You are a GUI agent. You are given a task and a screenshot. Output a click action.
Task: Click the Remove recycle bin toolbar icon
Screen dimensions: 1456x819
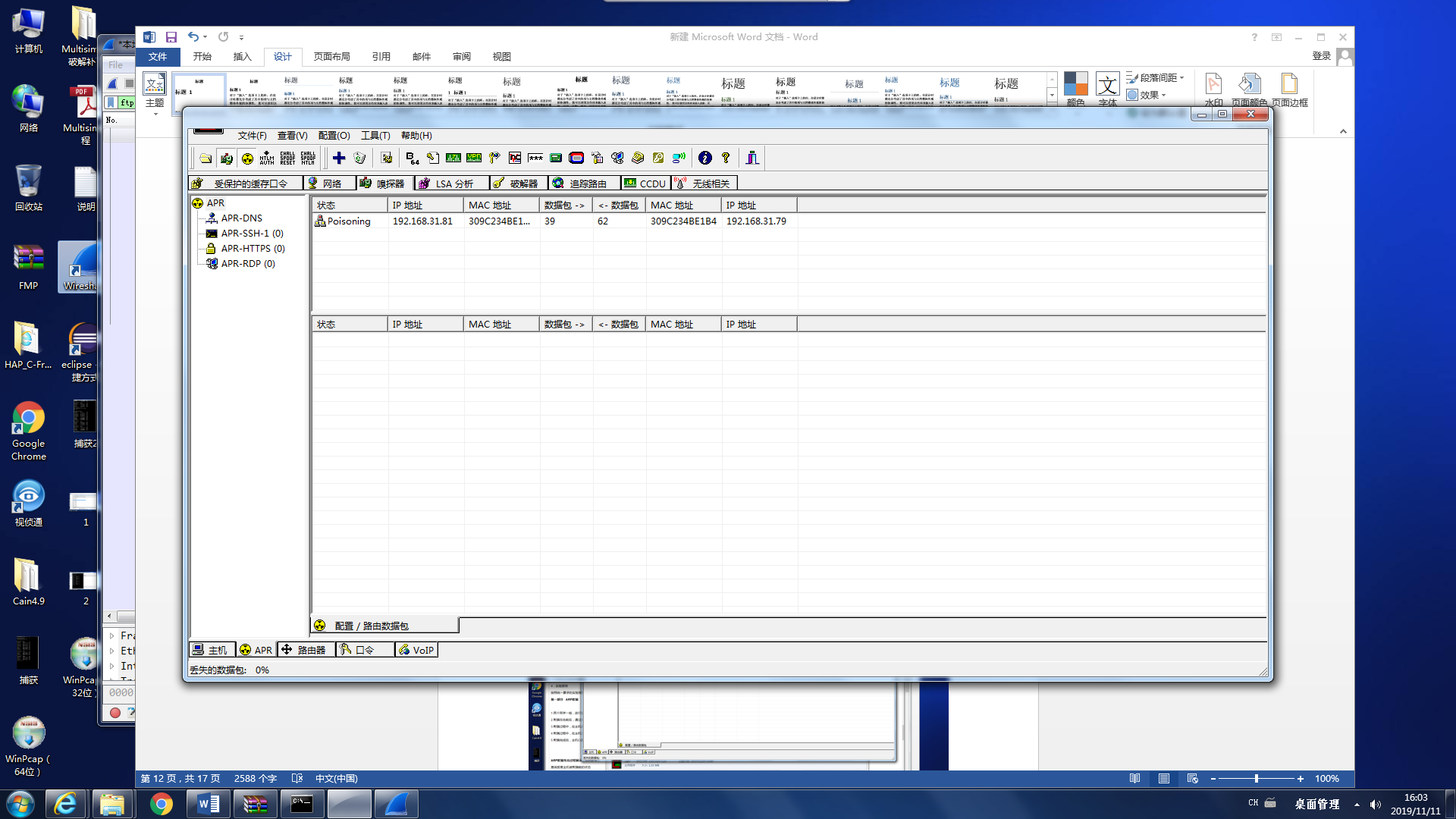(359, 158)
